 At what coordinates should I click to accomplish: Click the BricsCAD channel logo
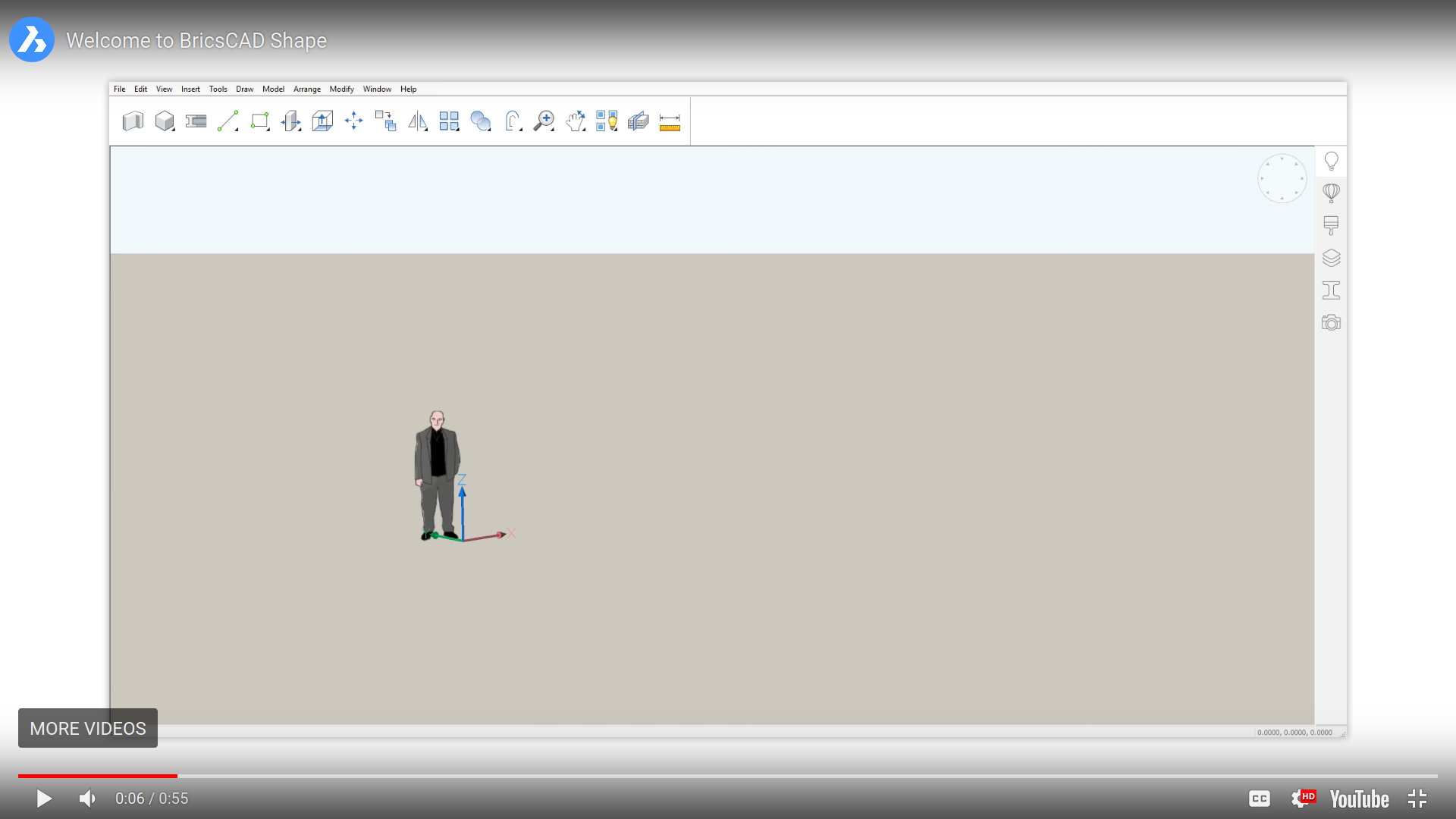point(32,39)
